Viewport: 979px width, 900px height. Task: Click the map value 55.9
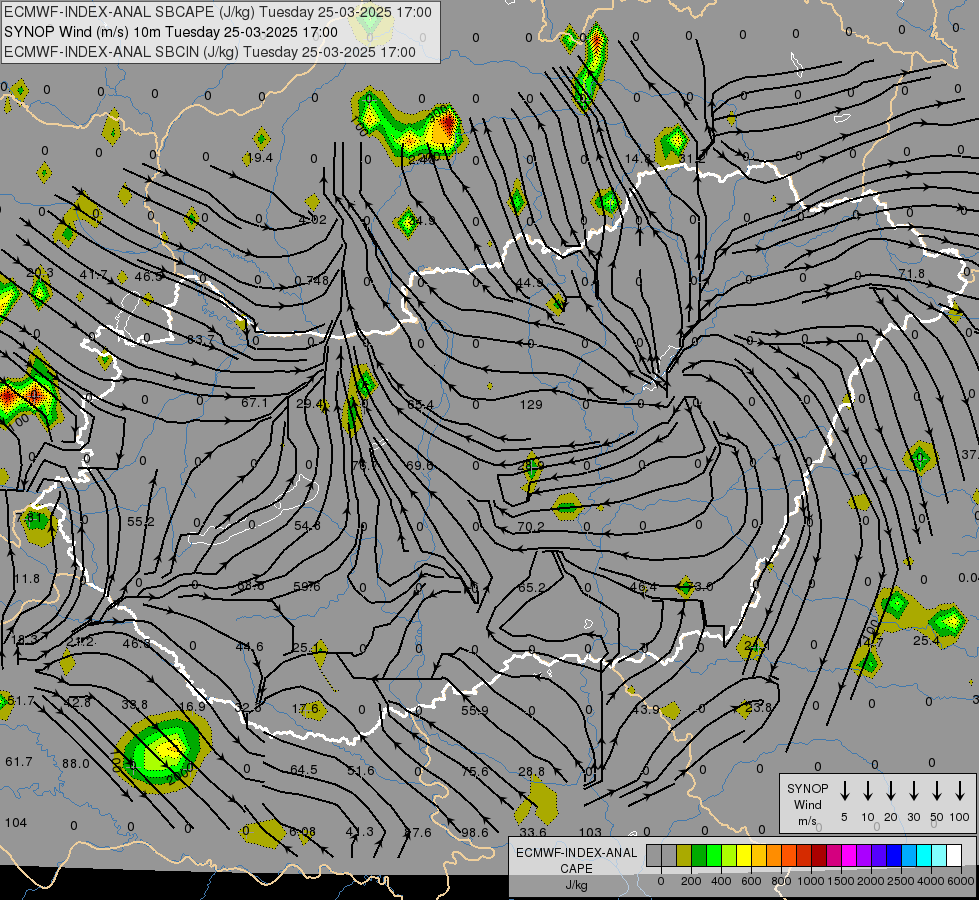(x=475, y=710)
